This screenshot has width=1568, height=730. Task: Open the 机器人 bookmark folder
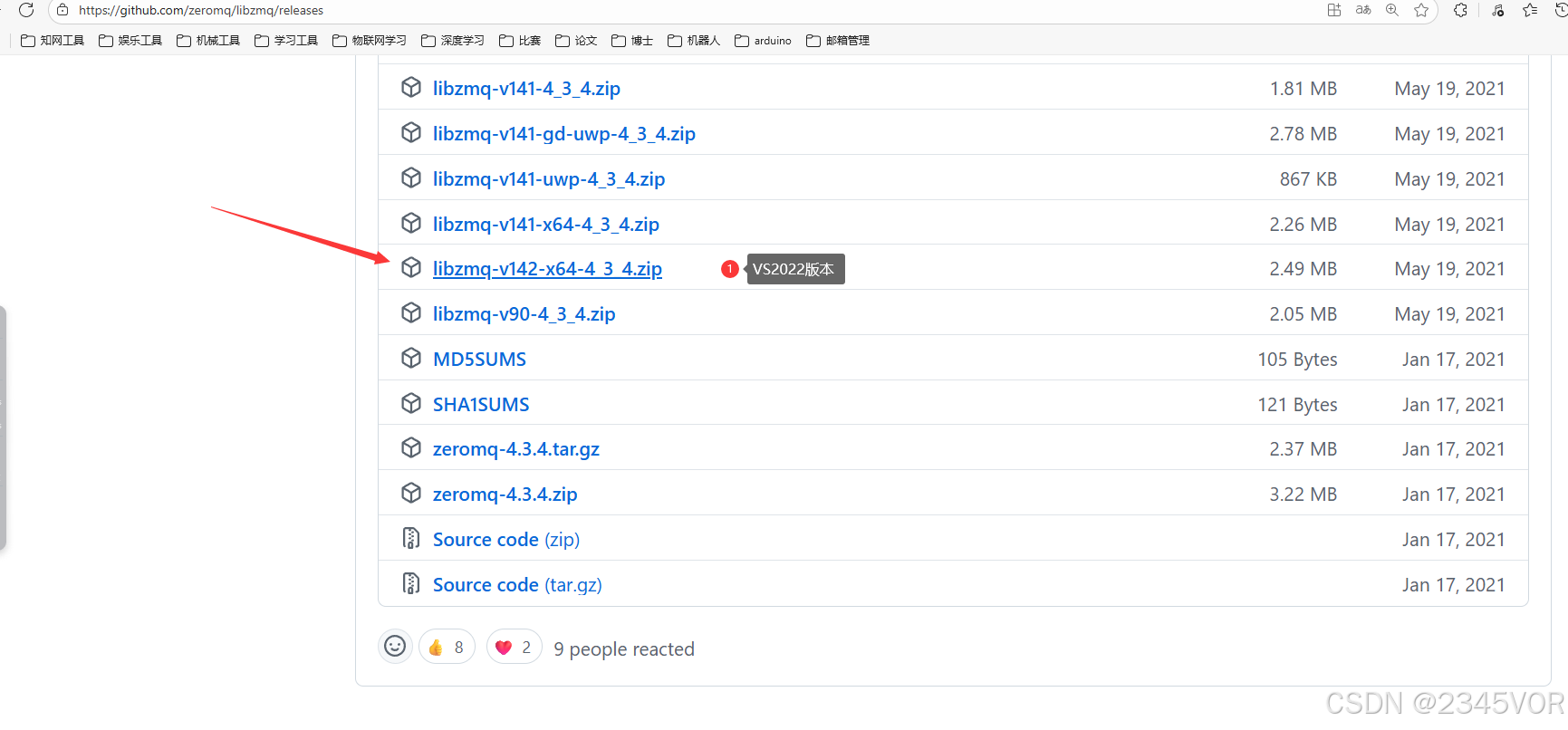(x=694, y=41)
